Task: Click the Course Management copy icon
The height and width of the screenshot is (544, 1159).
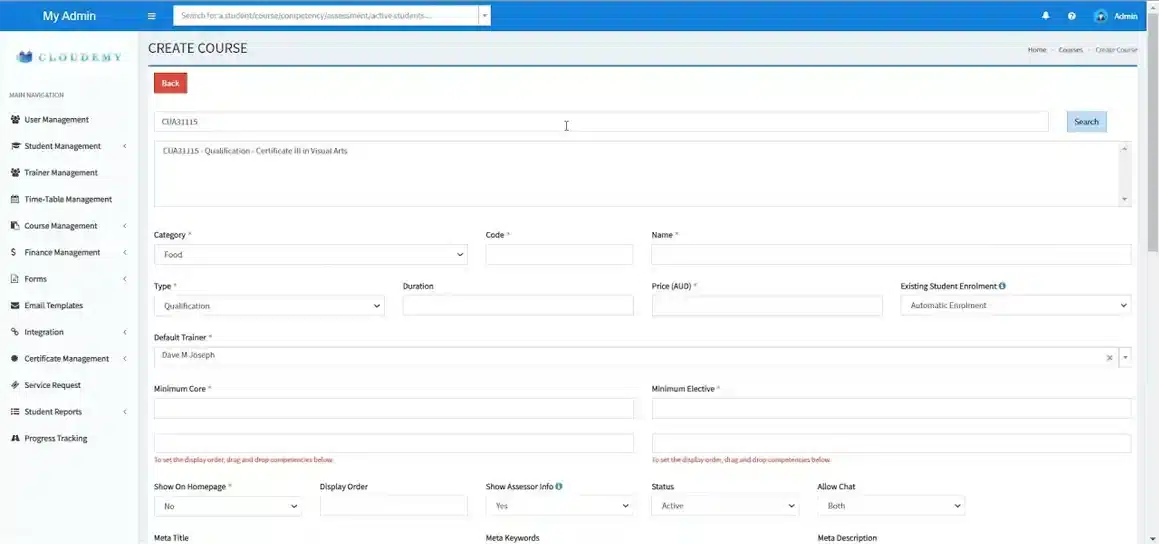Action: pos(15,226)
